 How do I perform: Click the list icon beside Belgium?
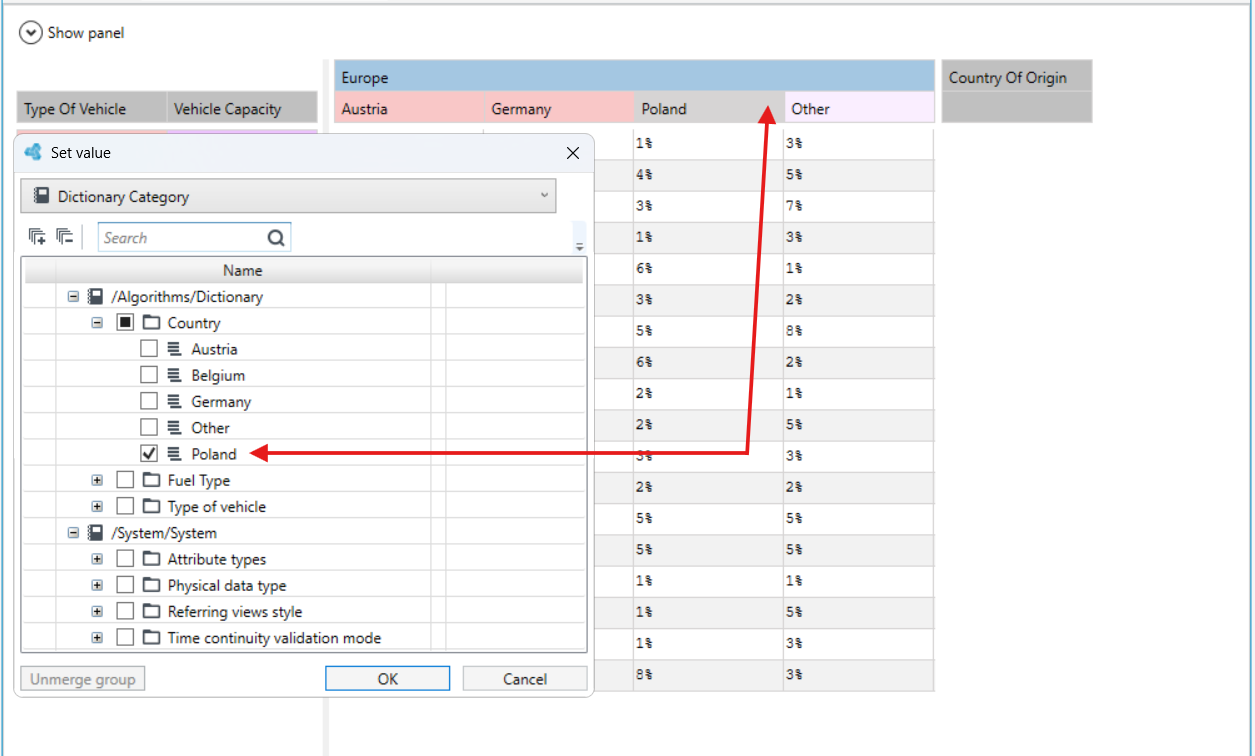click(x=174, y=375)
